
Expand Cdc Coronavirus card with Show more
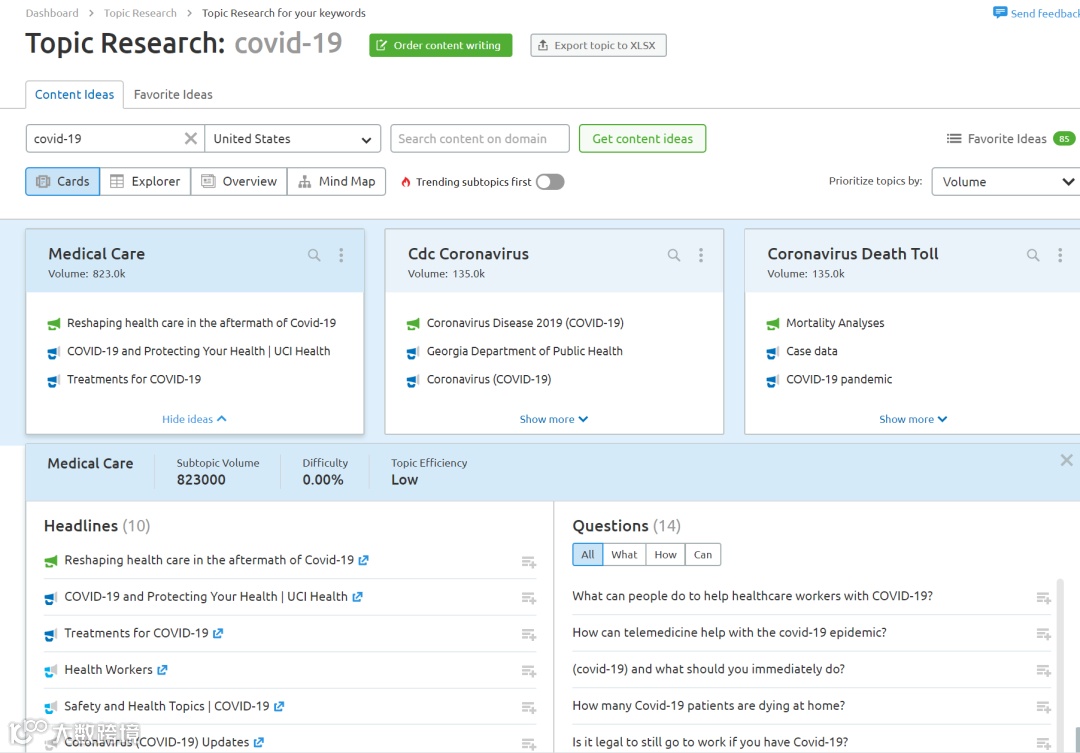pos(554,419)
